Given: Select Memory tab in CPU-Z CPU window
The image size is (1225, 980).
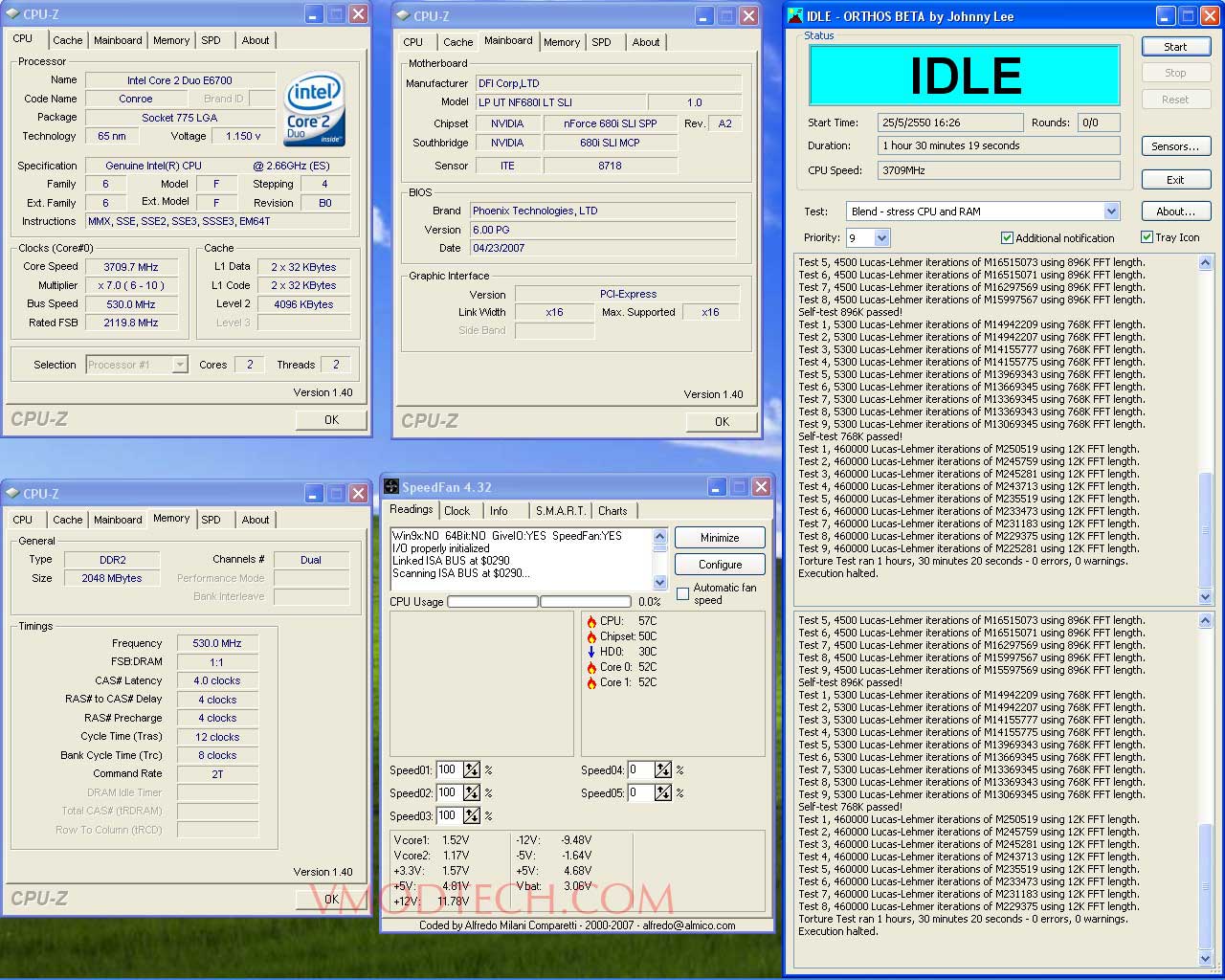Looking at the screenshot, I should [x=171, y=40].
